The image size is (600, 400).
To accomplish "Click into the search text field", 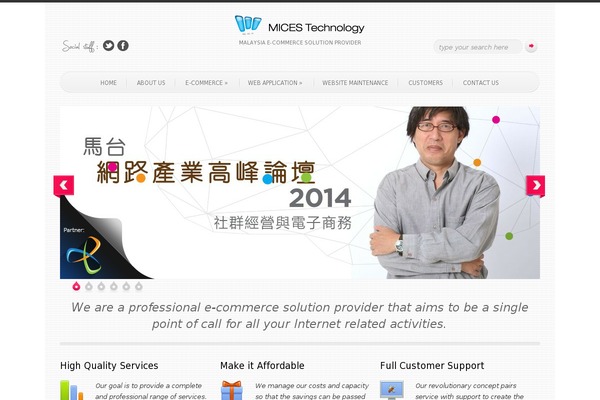I will [x=478, y=47].
